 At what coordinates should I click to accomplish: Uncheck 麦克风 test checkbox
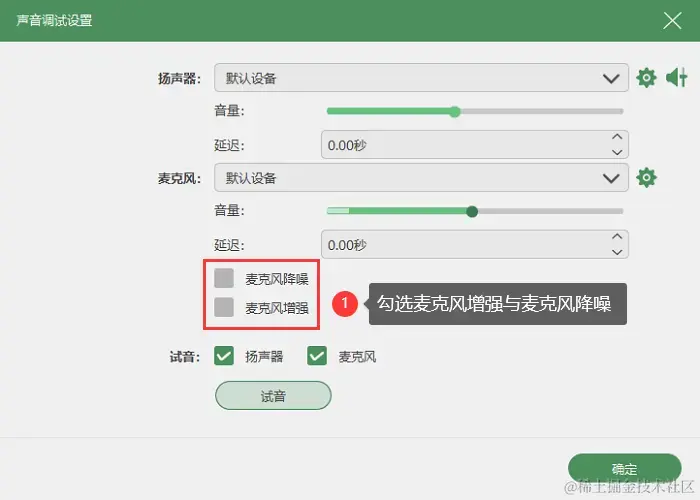[x=317, y=356]
